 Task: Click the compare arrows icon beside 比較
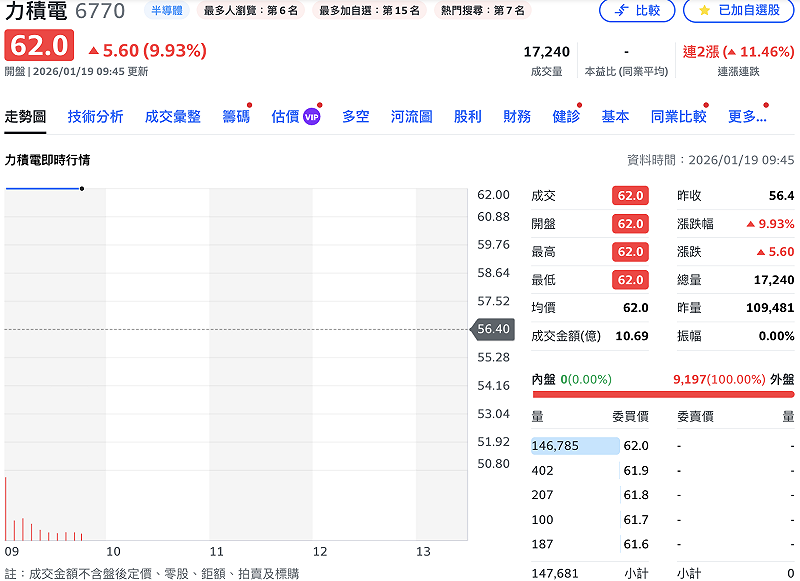[x=622, y=11]
